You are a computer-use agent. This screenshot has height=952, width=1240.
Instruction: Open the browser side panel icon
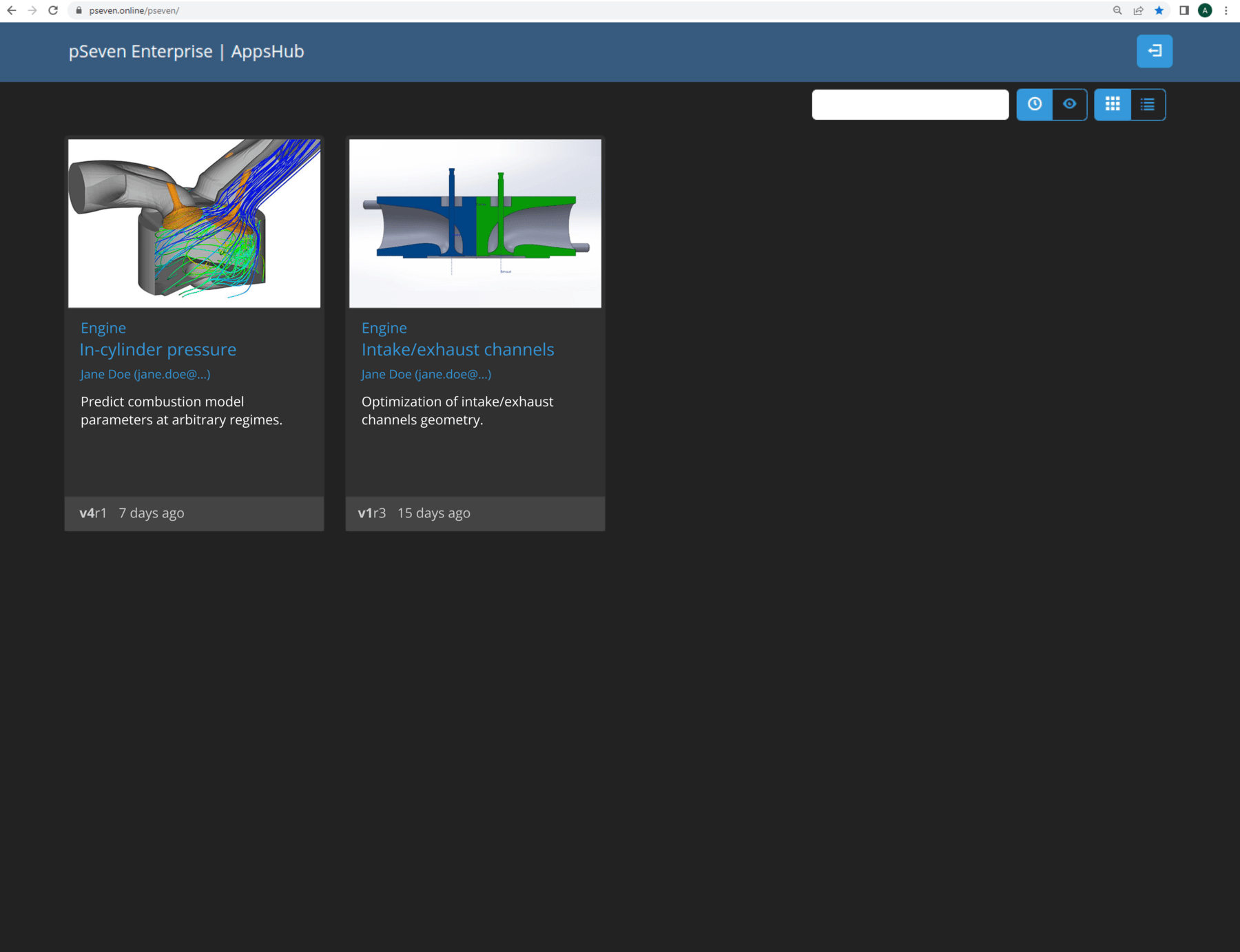pos(1184,10)
